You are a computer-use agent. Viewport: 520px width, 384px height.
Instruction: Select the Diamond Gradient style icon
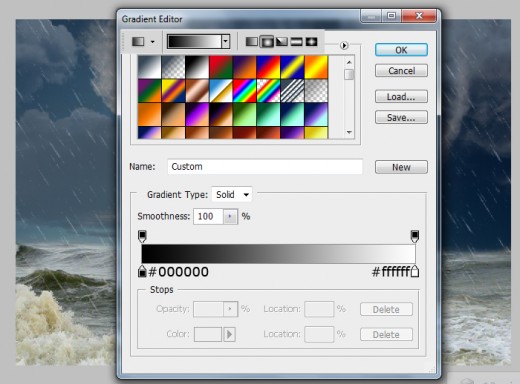[311, 42]
